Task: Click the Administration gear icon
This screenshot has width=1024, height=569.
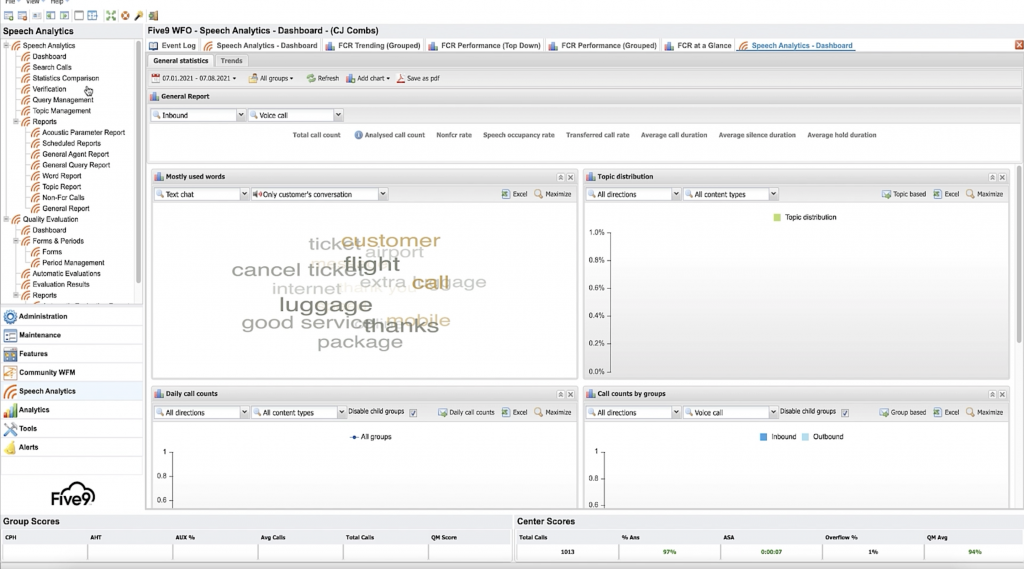Action: tap(11, 317)
